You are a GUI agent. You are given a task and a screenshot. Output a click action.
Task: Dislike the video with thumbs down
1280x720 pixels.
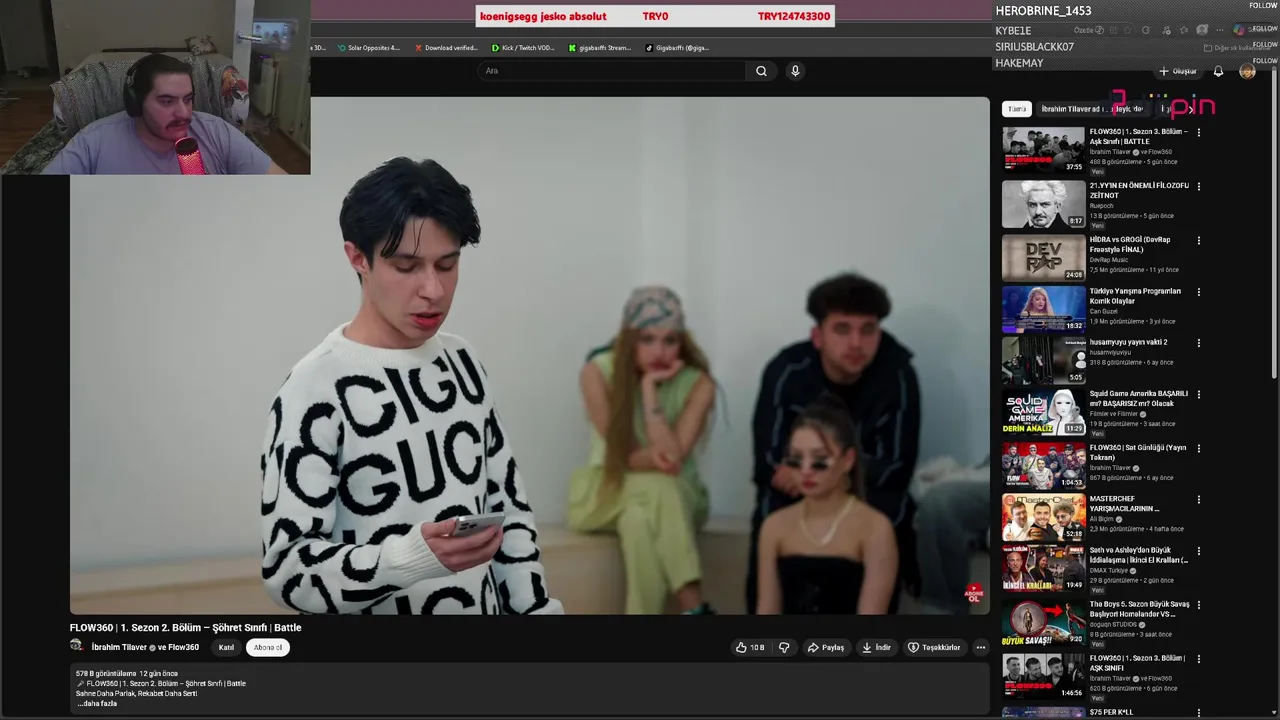784,647
